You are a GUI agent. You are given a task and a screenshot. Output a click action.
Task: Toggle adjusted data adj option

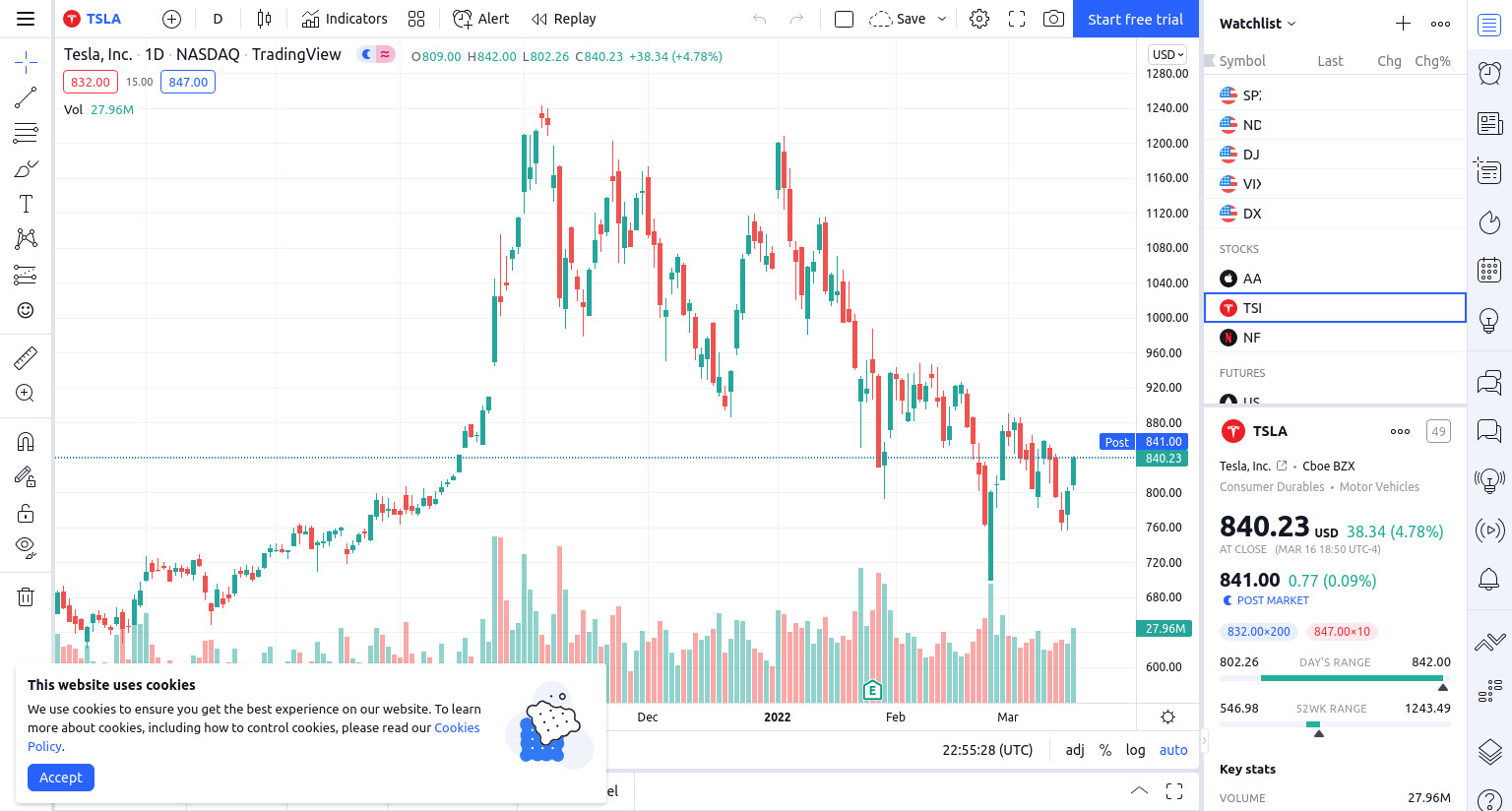[x=1075, y=750]
